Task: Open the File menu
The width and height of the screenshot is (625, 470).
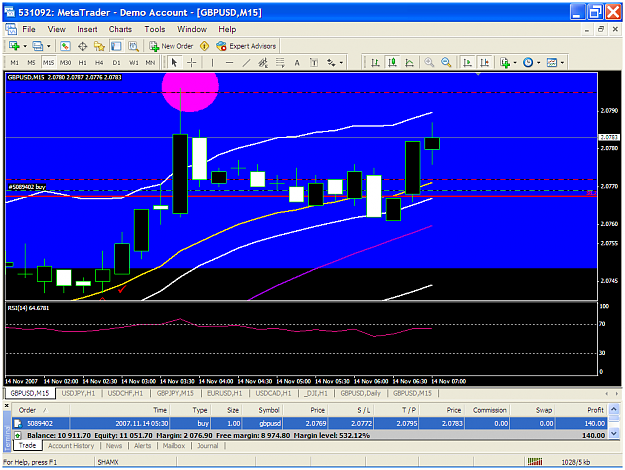Action: 29,29
